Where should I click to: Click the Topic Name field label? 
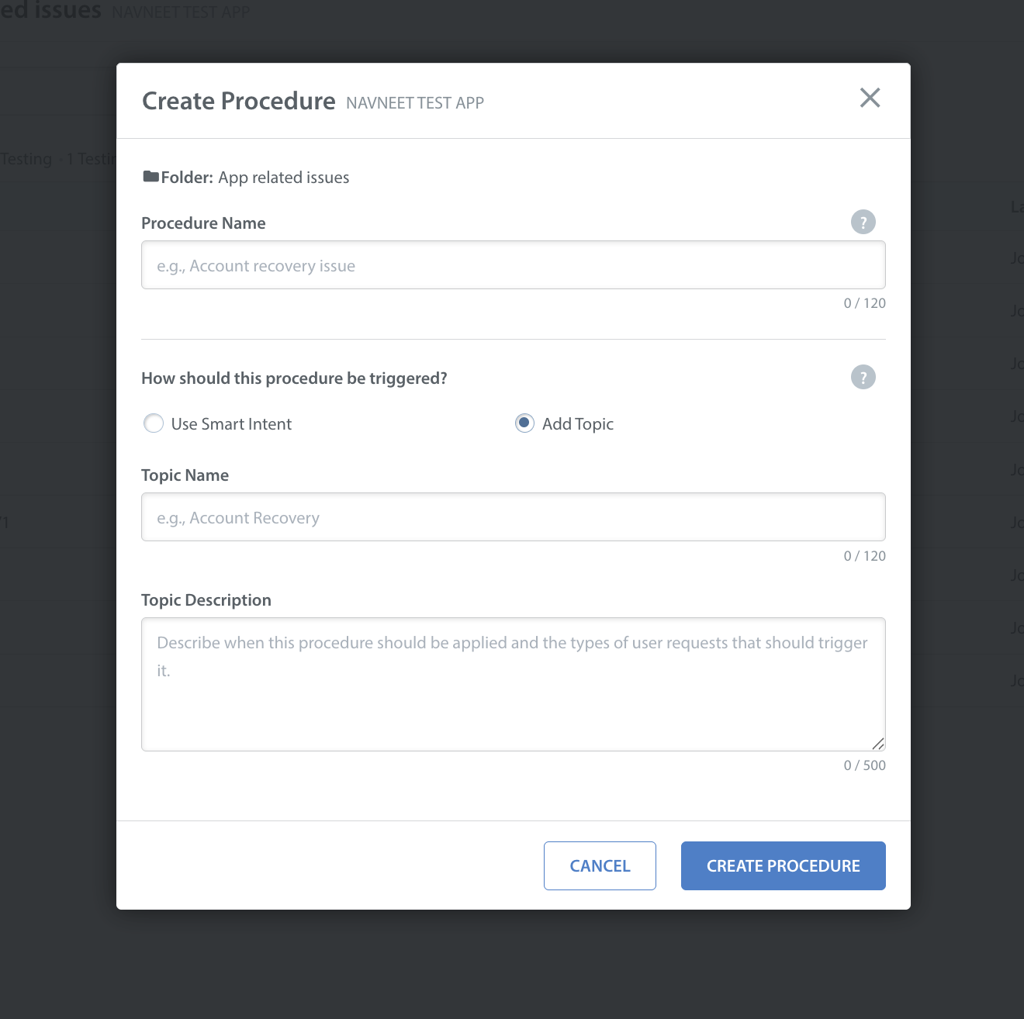[185, 475]
